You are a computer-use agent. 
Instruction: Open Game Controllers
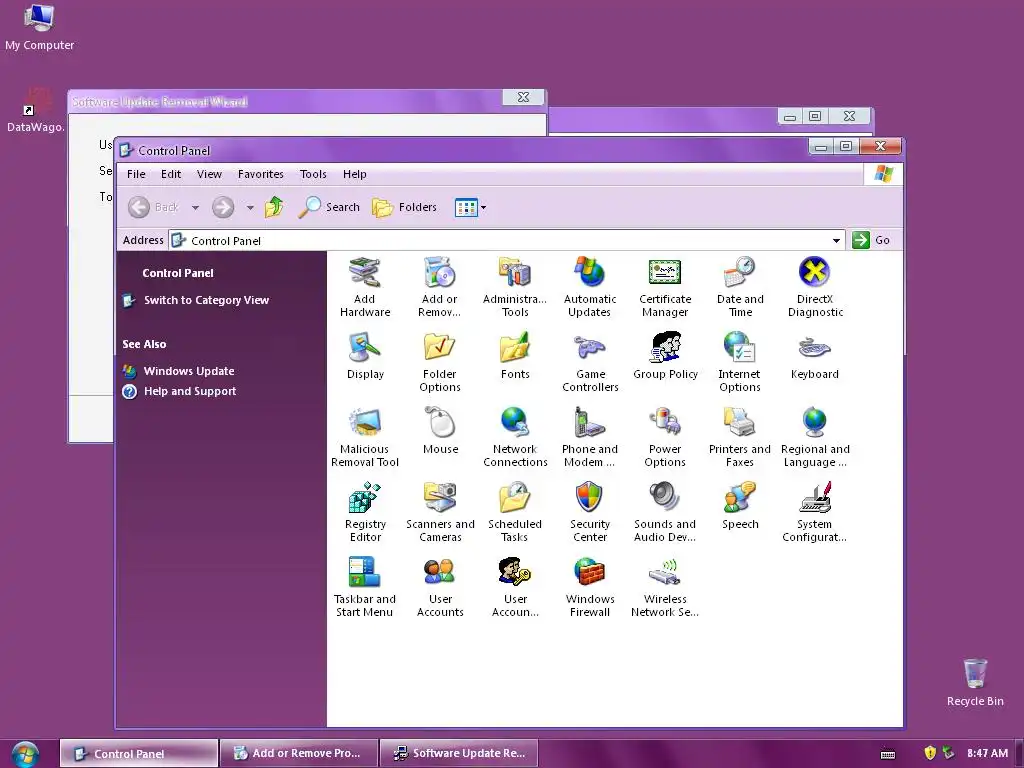pos(590,362)
